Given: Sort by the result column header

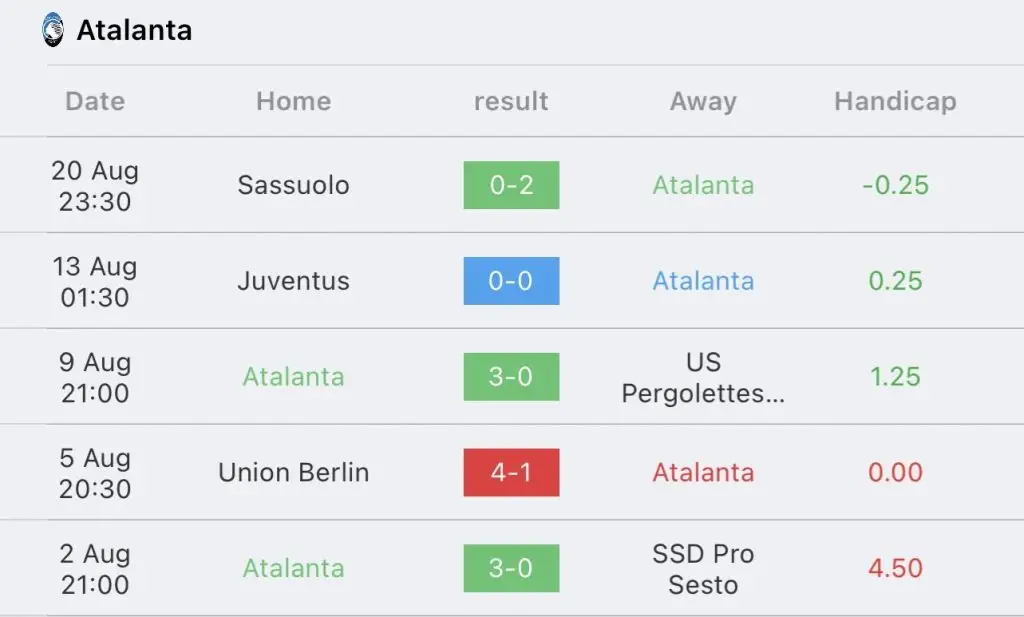Looking at the screenshot, I should point(511,101).
